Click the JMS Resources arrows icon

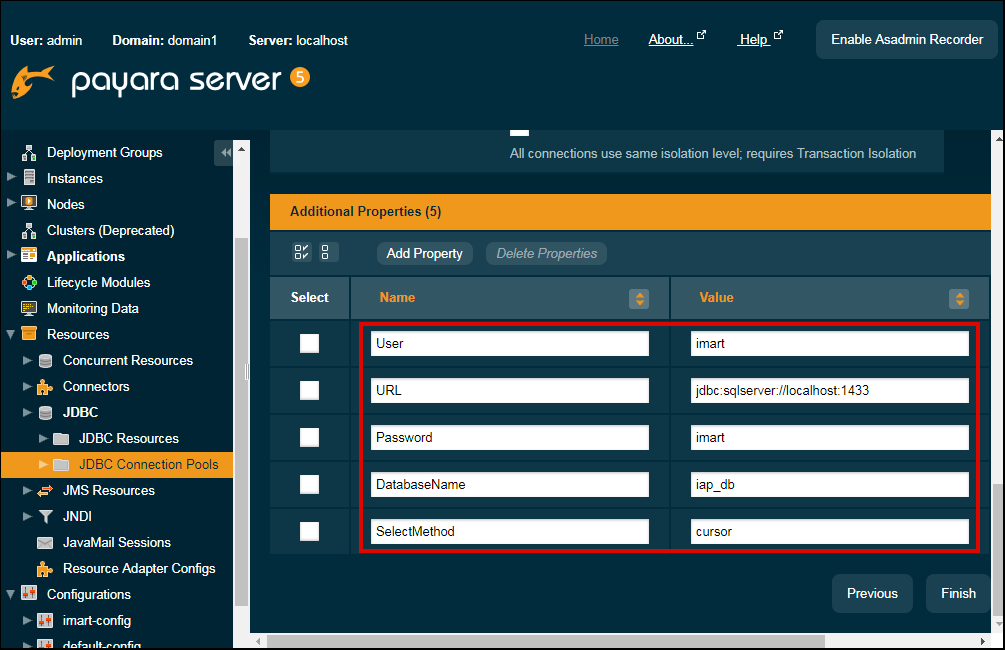[45, 490]
